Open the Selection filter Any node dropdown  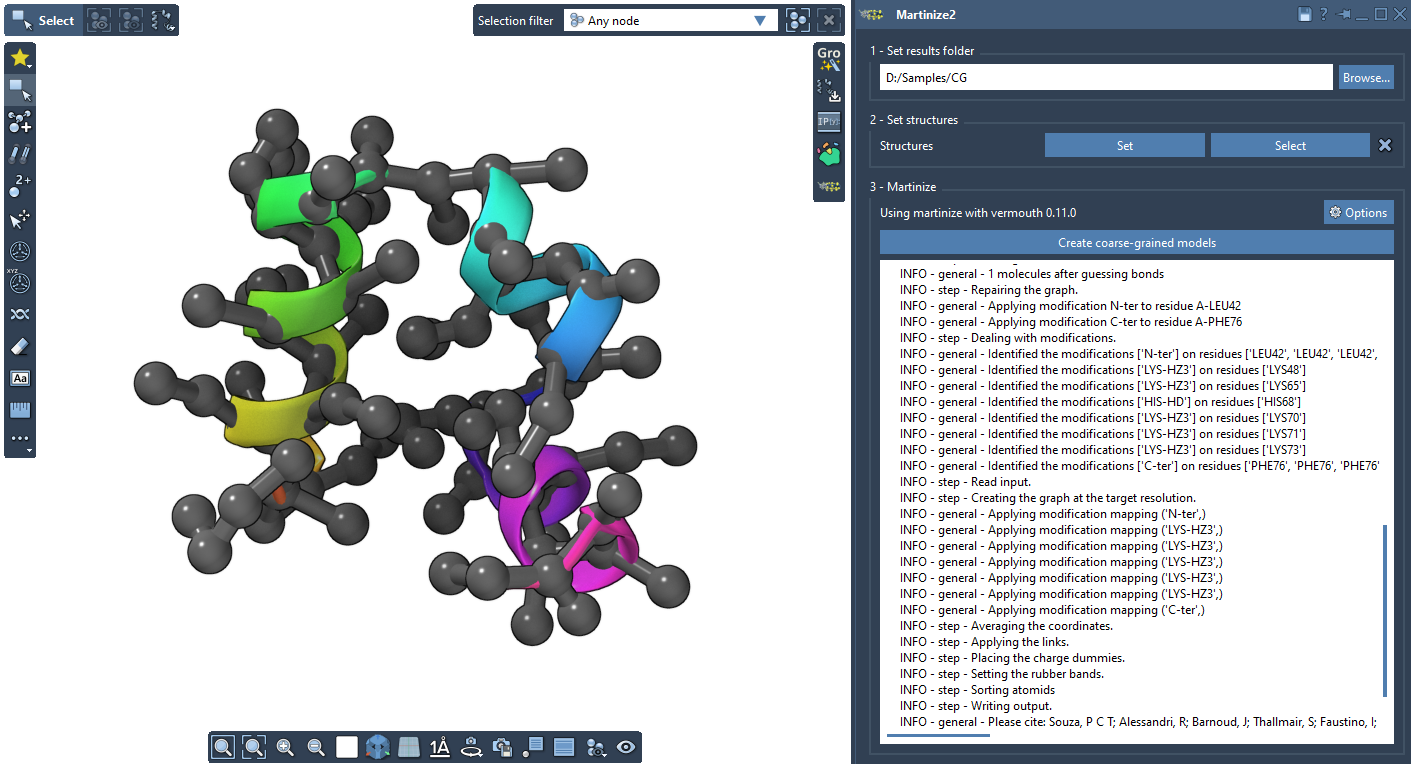(670, 20)
